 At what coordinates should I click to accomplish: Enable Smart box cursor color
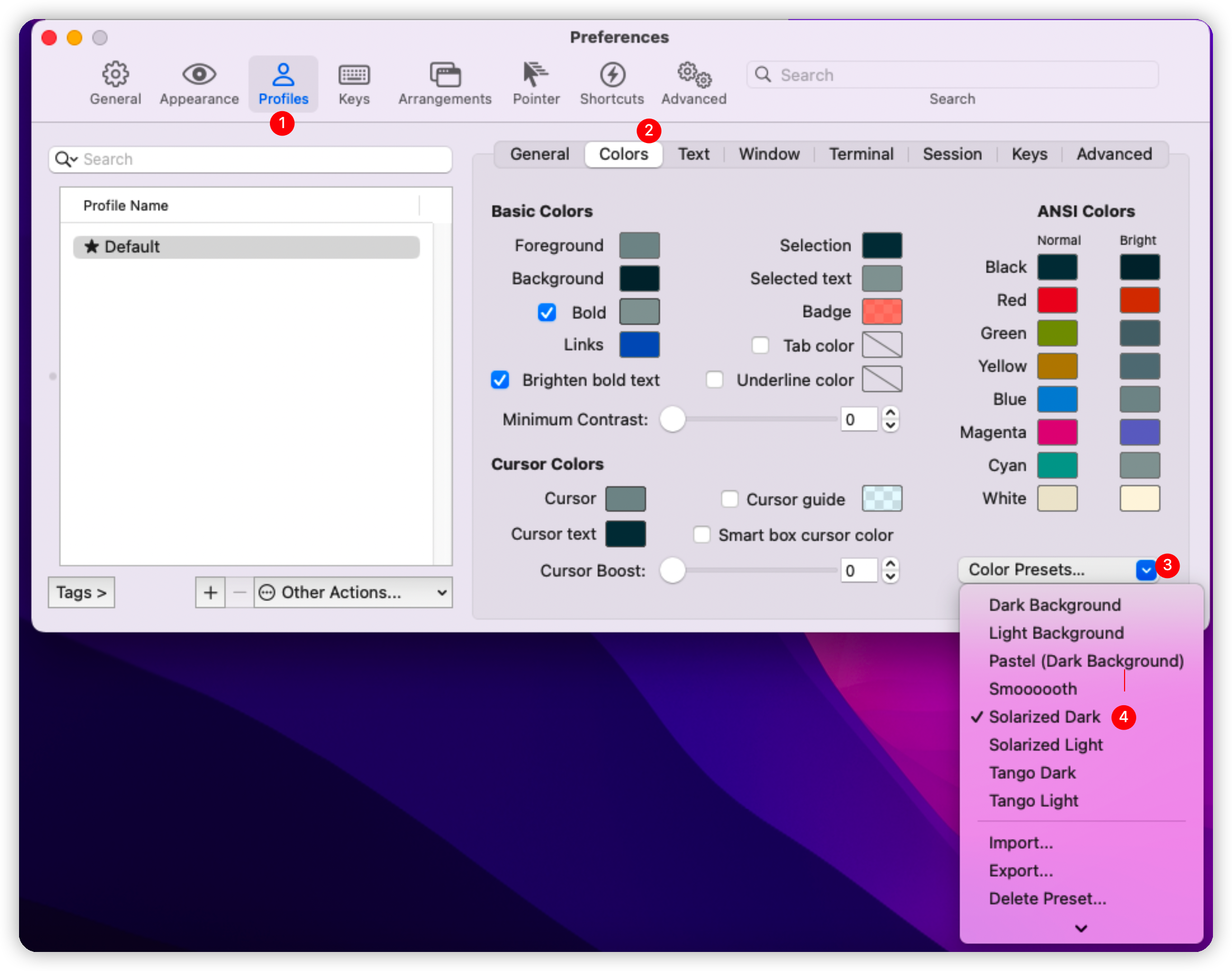coord(702,535)
